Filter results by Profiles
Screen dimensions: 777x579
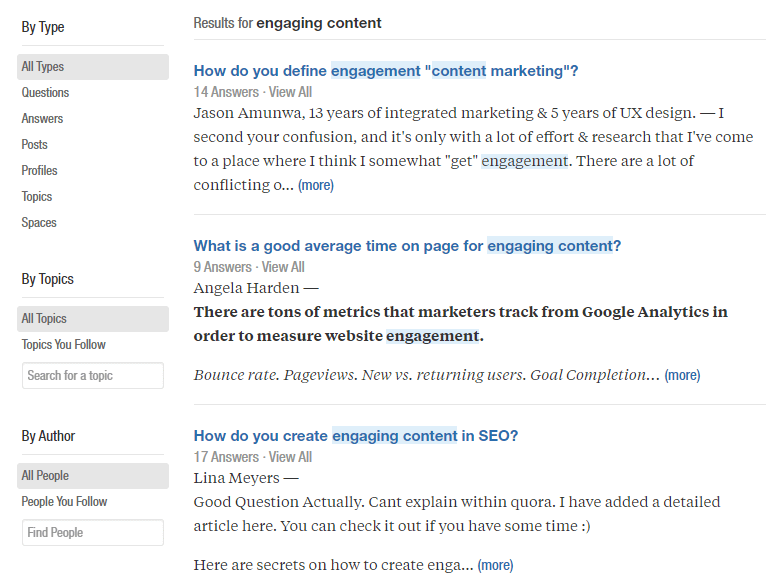tap(39, 171)
